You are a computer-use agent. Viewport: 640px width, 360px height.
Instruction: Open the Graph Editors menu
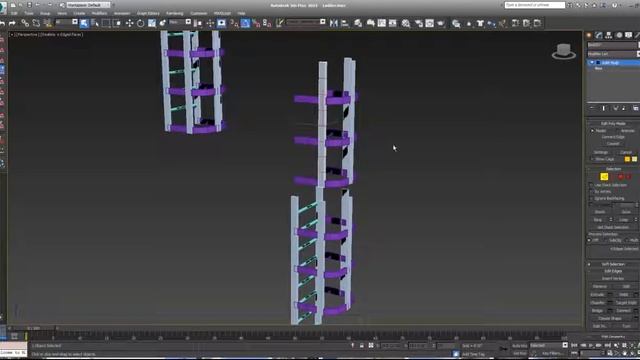148,13
